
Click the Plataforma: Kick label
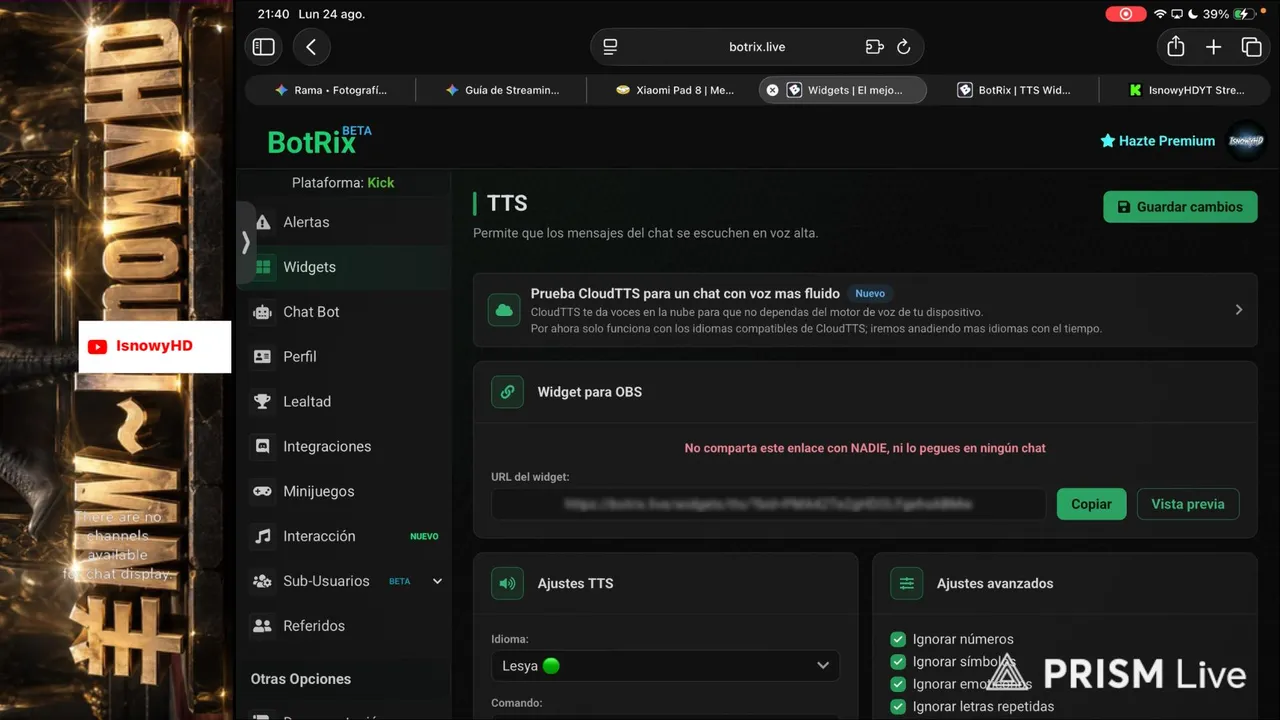[x=343, y=183]
